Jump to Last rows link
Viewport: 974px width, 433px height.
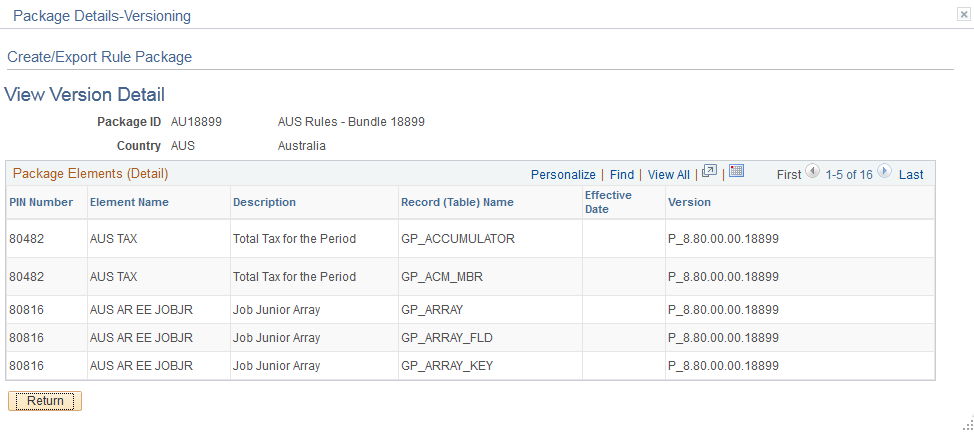click(911, 175)
